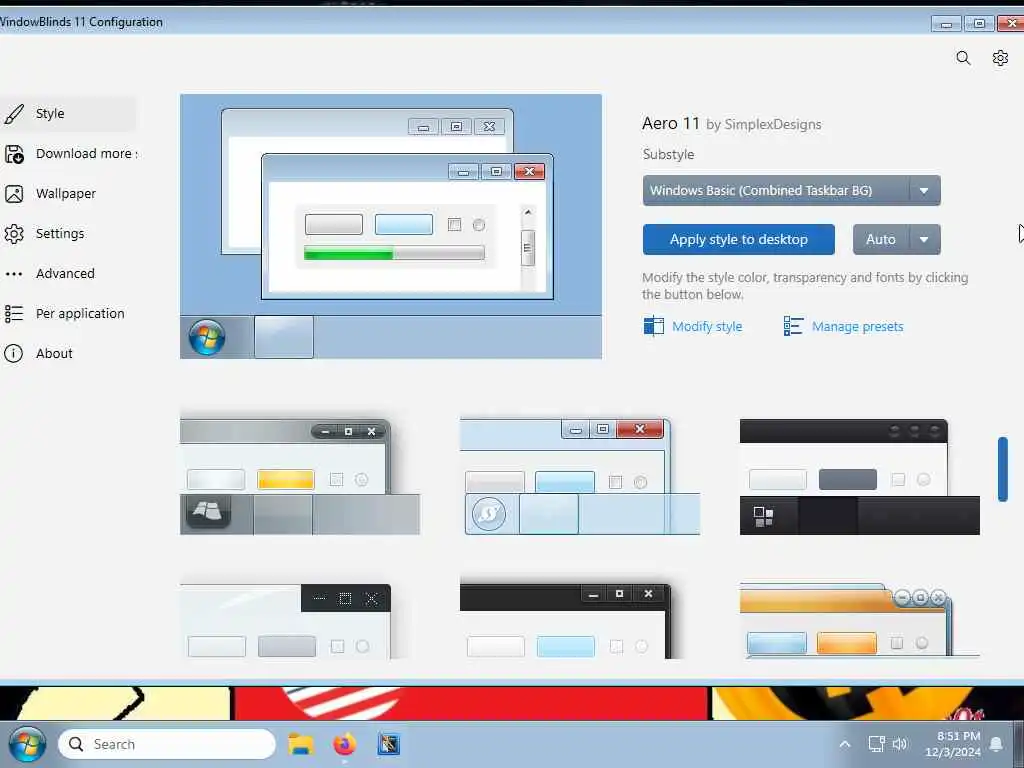The image size is (1024, 768).
Task: Show hidden tray icons chevron
Action: (x=844, y=744)
